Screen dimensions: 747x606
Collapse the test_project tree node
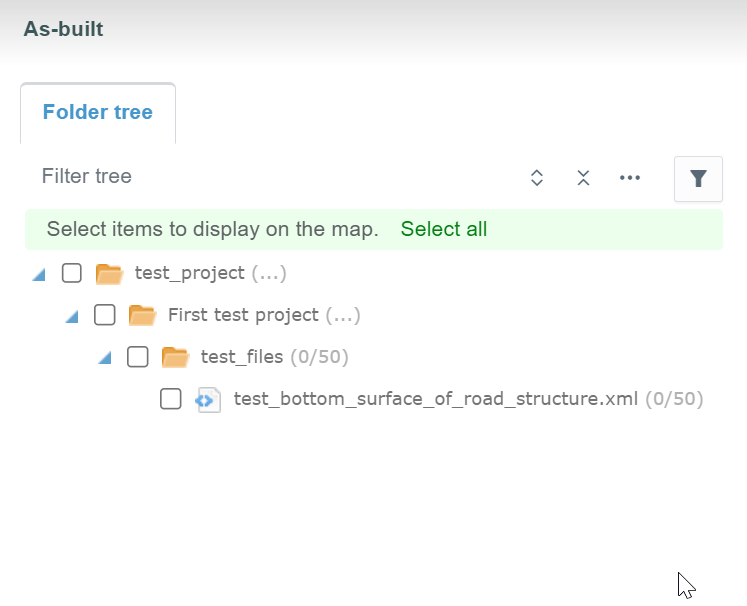[x=39, y=274]
